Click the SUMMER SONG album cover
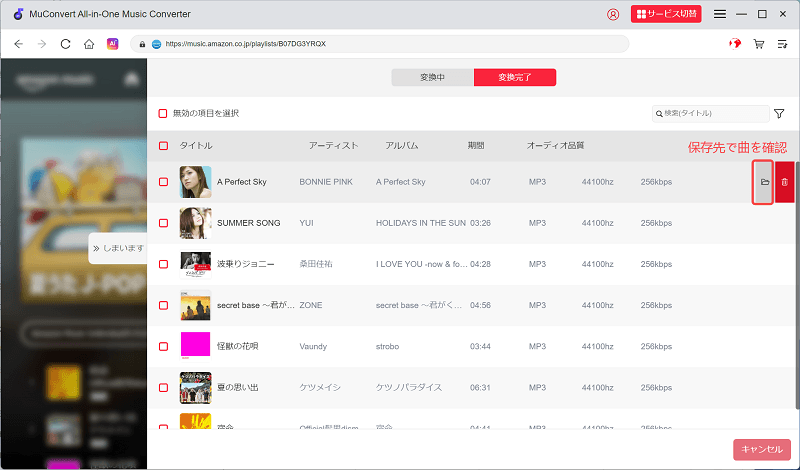Image resolution: width=800 pixels, height=470 pixels. (195, 223)
